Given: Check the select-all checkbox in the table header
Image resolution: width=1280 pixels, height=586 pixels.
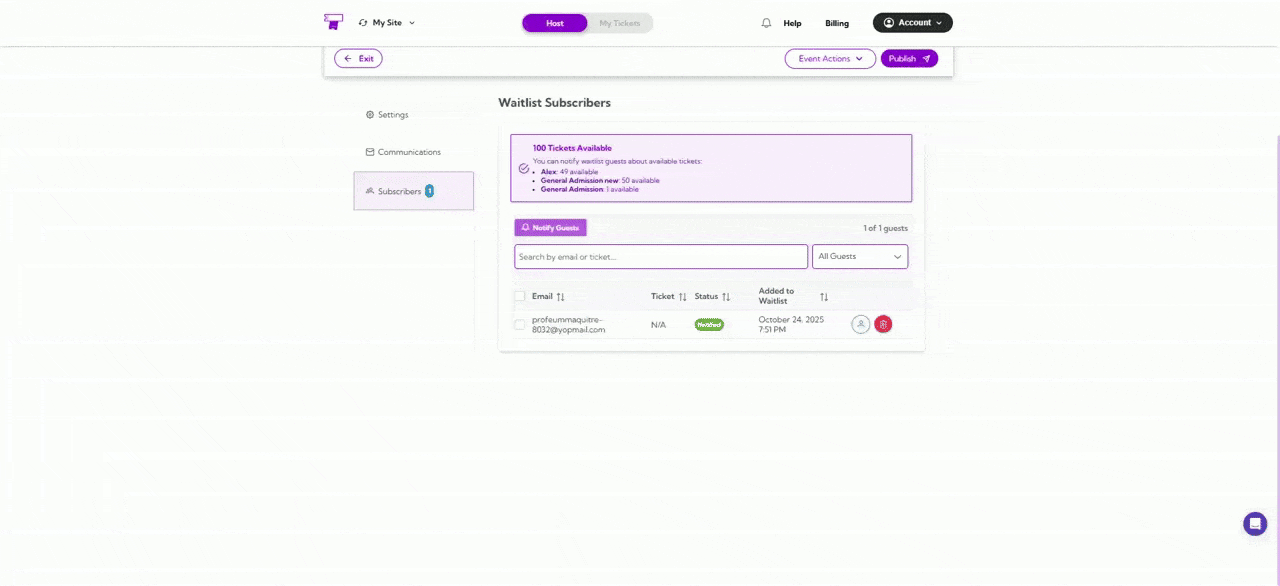Looking at the screenshot, I should pos(520,296).
